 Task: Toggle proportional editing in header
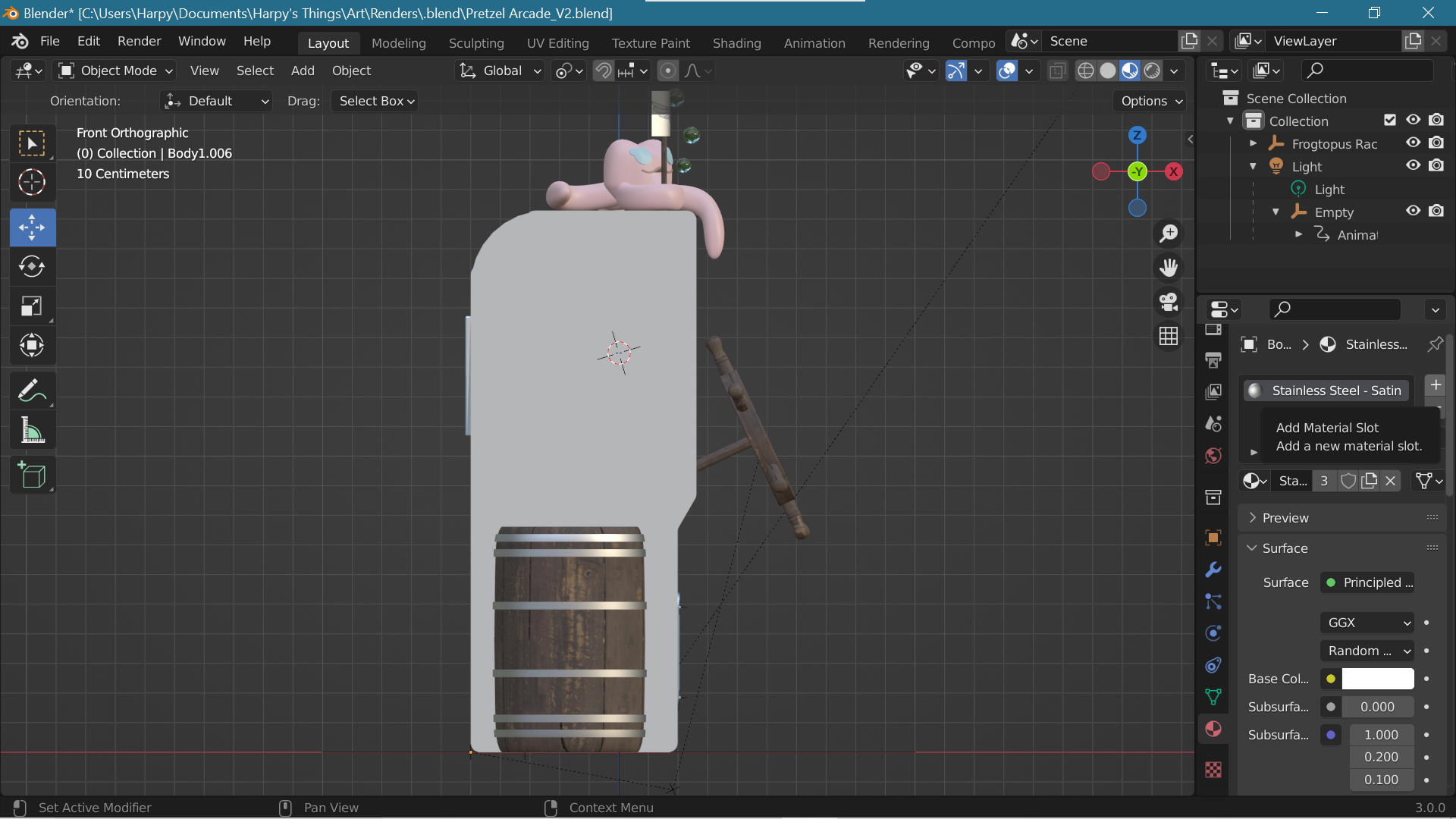click(668, 71)
